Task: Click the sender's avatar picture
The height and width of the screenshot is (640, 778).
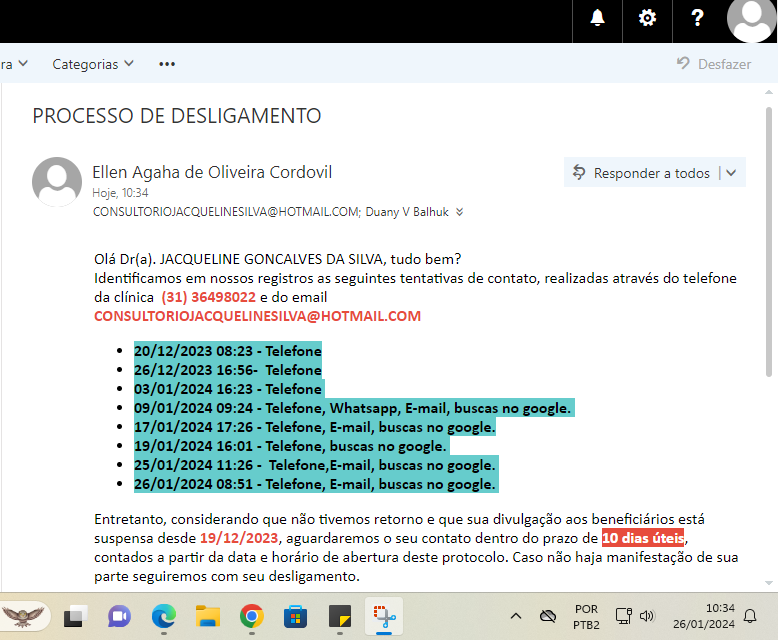Action: pyautogui.click(x=57, y=181)
